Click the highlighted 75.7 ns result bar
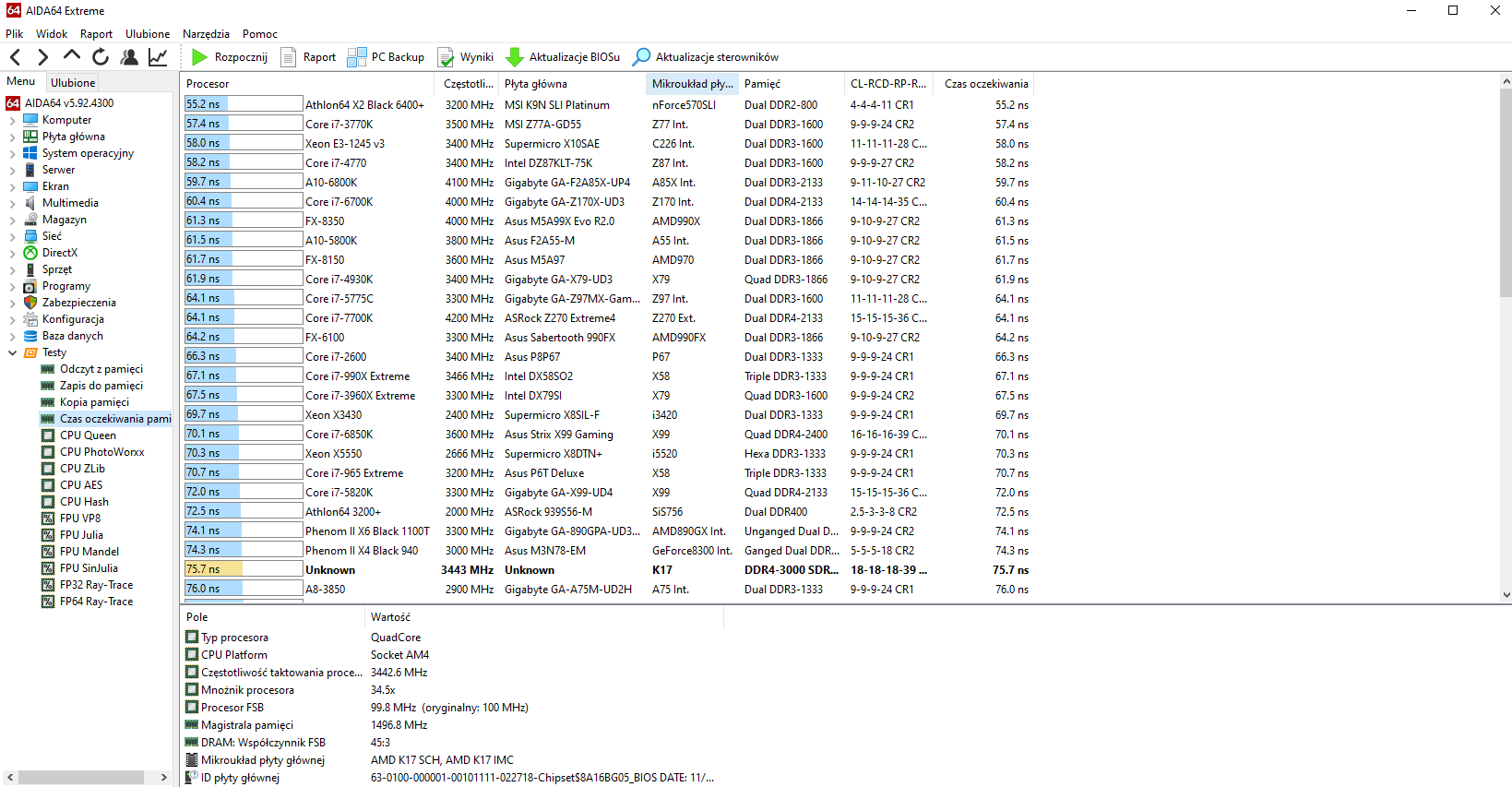Screen dimensions: 1512x787 244,569
